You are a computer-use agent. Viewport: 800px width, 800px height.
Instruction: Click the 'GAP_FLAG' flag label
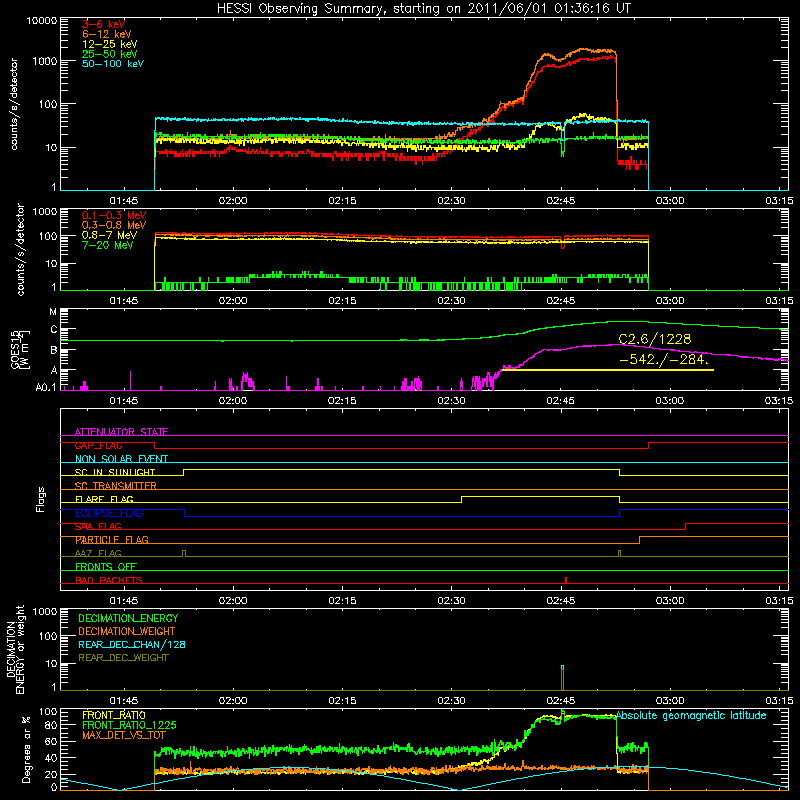98,445
